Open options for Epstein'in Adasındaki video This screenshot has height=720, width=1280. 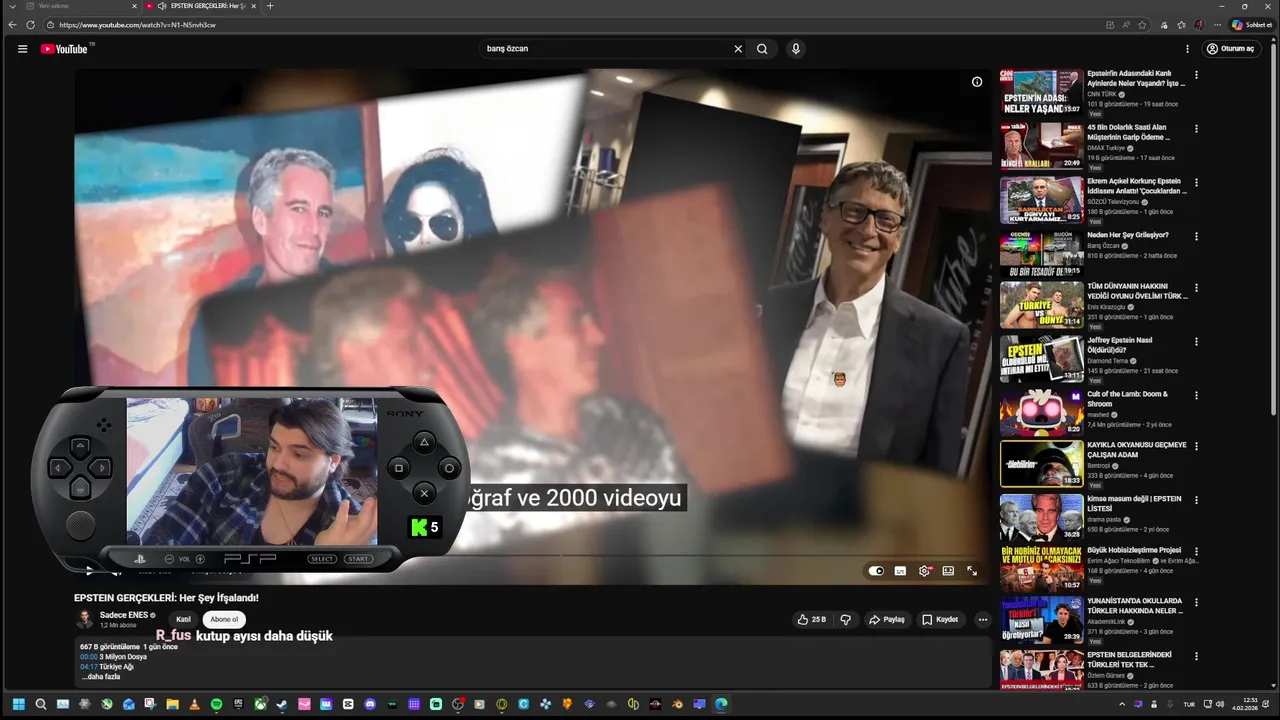pos(1196,75)
